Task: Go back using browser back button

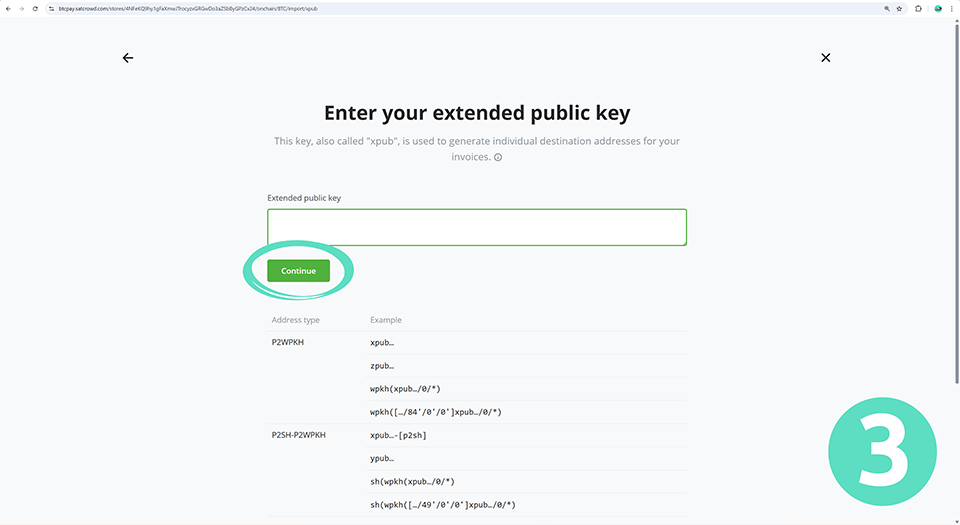Action: click(7, 8)
